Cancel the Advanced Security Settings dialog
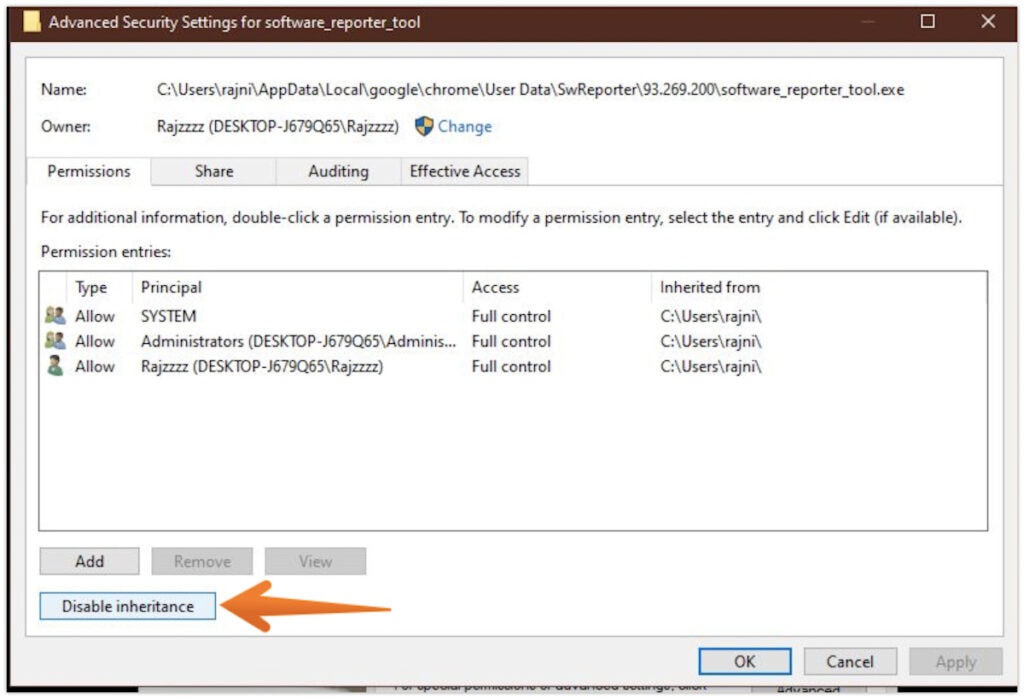This screenshot has width=1024, height=699. pos(850,661)
